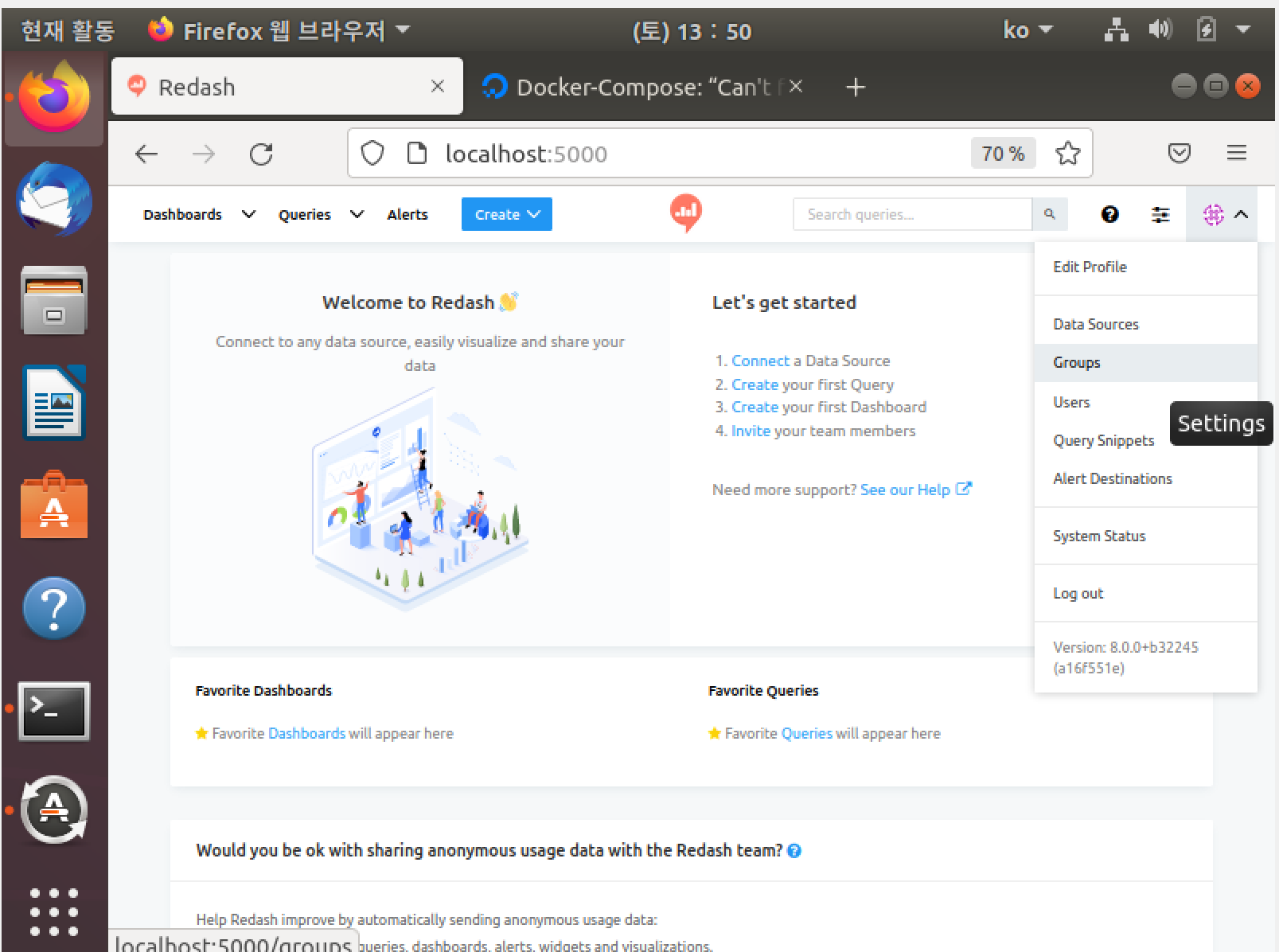1279x952 pixels.
Task: Click the anonymous usage help info icon
Action: pos(794,851)
